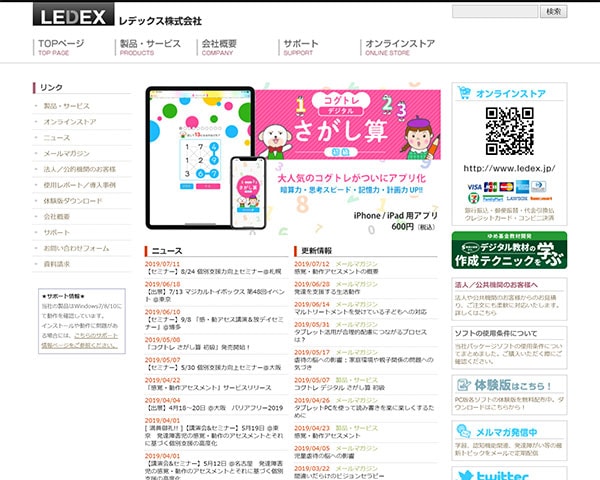This screenshot has width=600, height=480.
Task: Click お問い合わせフォーム sidebar link
Action: tap(76, 248)
